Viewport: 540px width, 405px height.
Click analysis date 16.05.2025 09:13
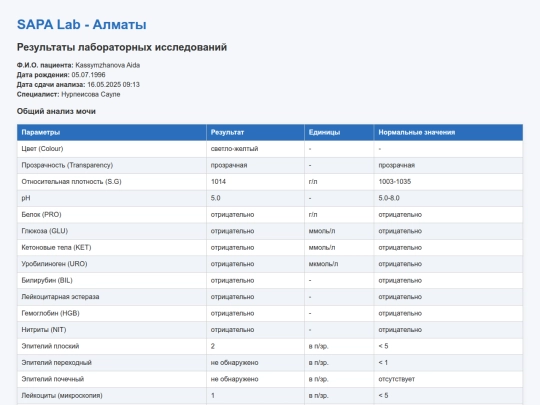click(x=113, y=84)
